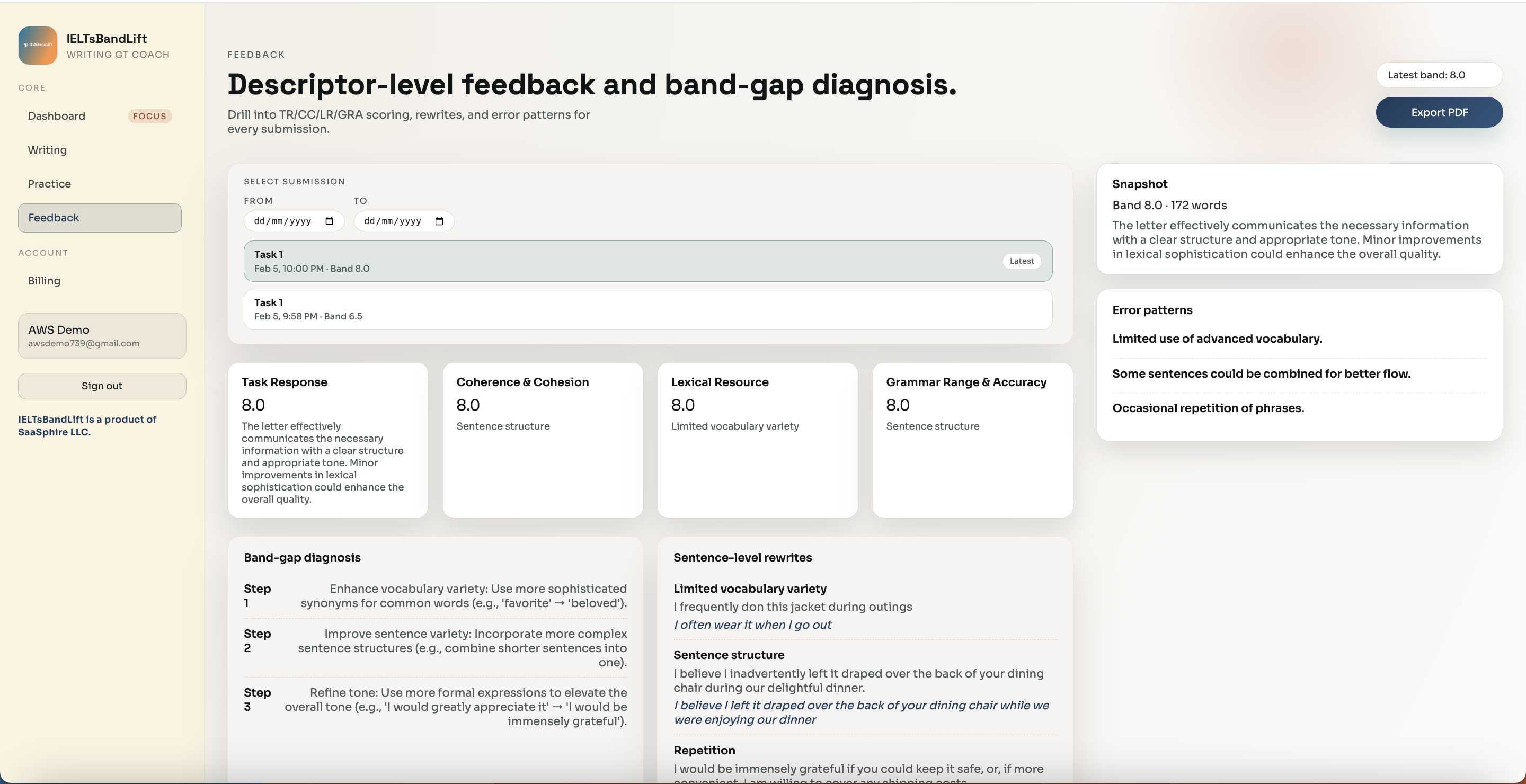
Task: Click the FOCUS badge beside Dashboard
Action: tap(150, 115)
